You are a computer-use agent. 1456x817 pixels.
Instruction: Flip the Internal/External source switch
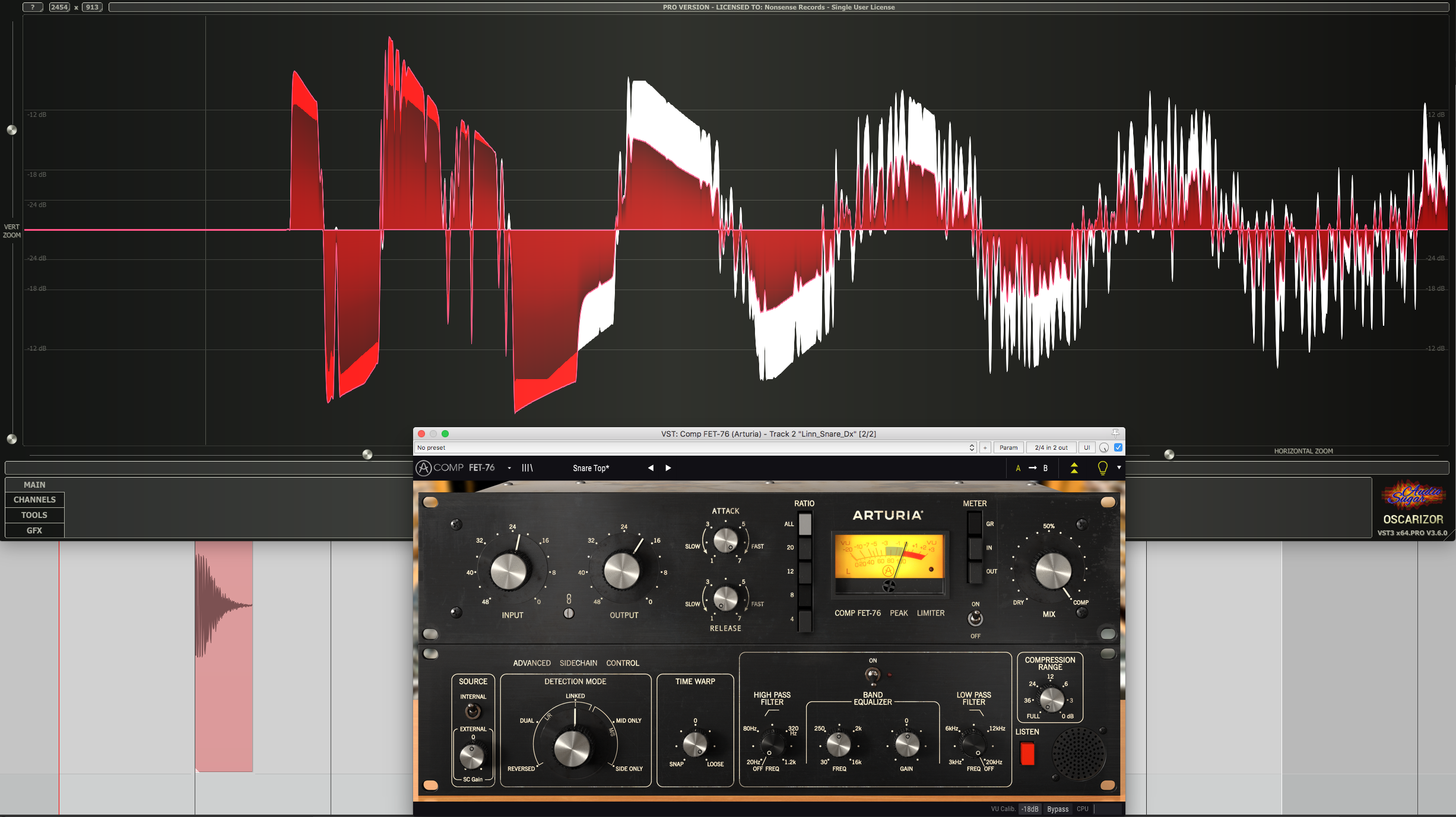tap(473, 711)
